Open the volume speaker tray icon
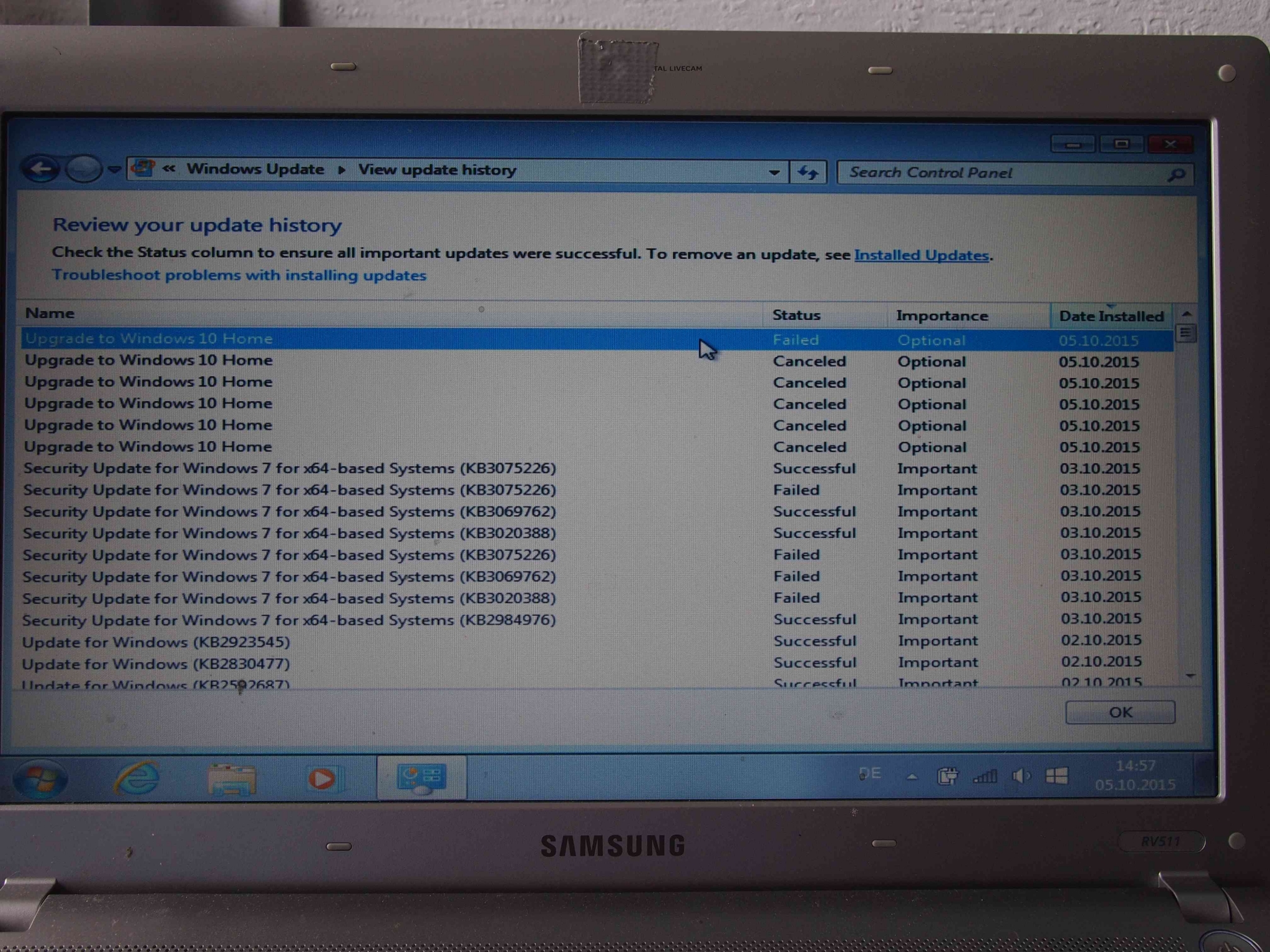Image resolution: width=1270 pixels, height=952 pixels. [1021, 776]
